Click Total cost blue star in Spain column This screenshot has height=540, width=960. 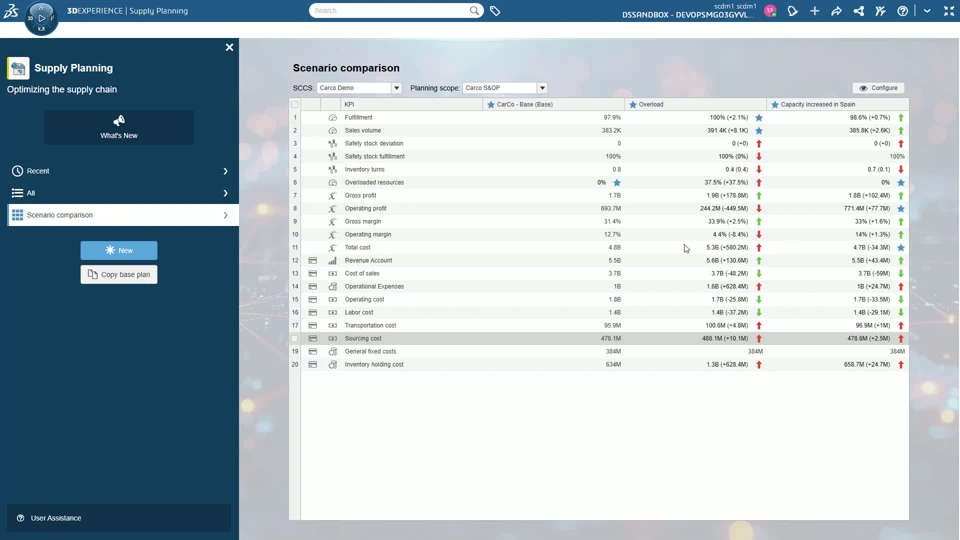tap(901, 247)
